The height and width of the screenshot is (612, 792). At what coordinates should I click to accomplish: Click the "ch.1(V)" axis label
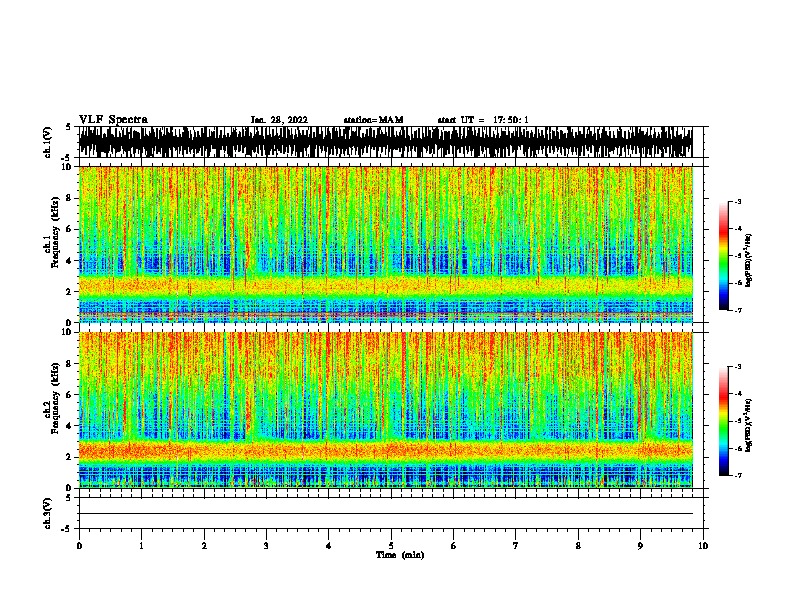(47, 142)
